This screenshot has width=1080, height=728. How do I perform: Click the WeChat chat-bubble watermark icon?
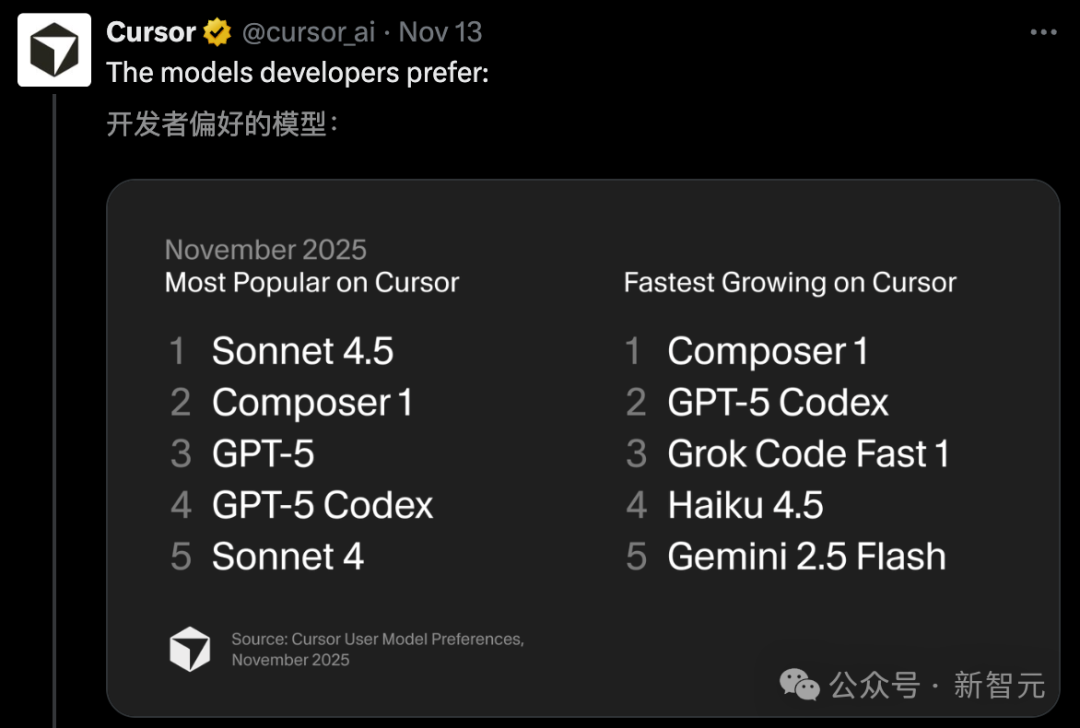coord(800,686)
